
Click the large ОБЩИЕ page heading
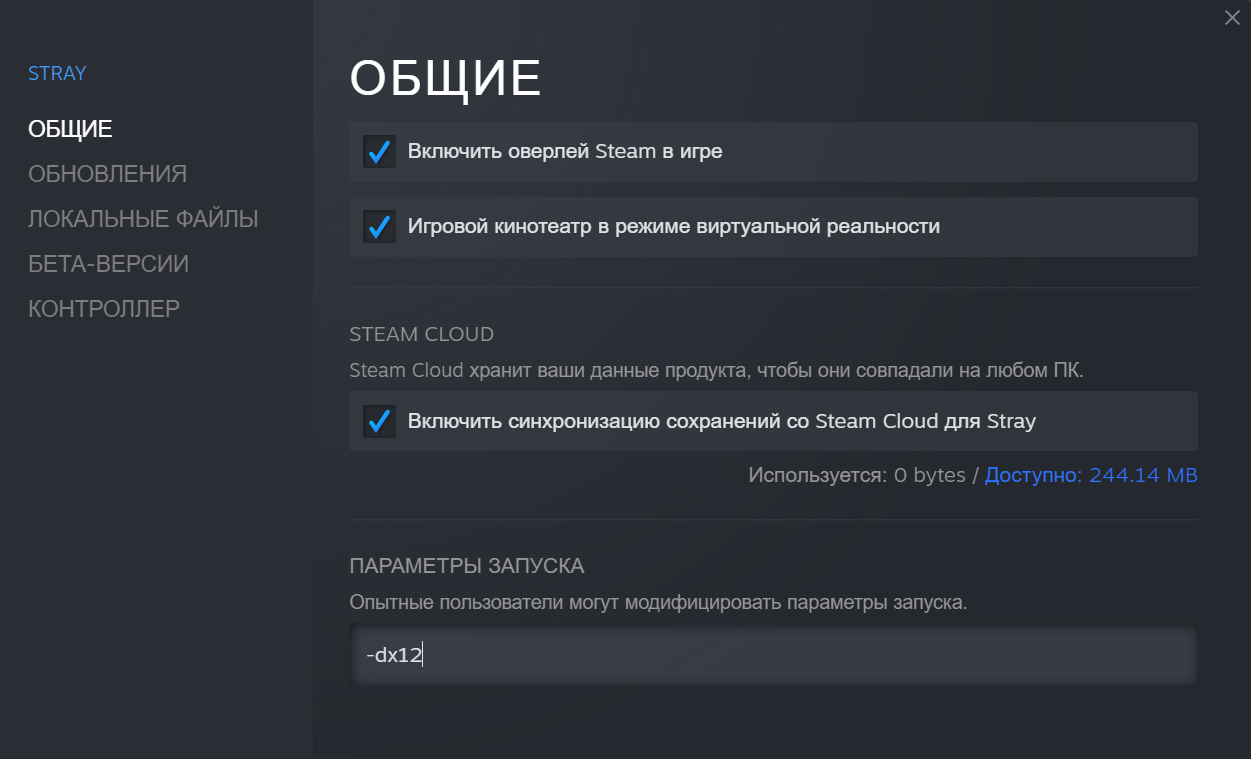coord(445,79)
